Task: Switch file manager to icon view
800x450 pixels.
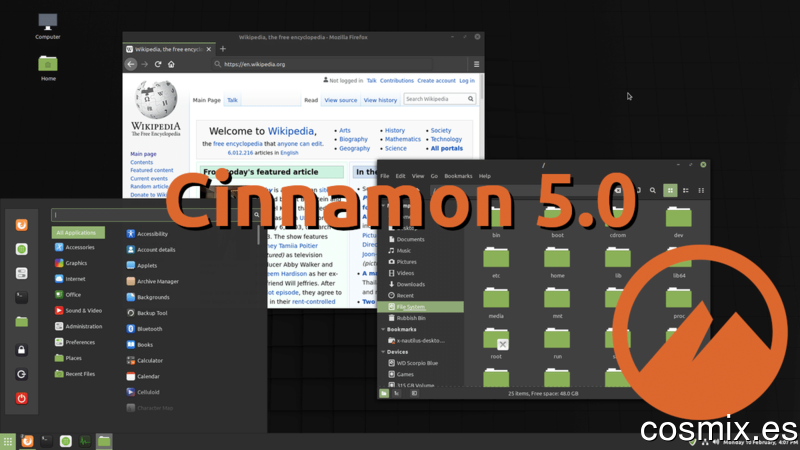Action: point(670,190)
